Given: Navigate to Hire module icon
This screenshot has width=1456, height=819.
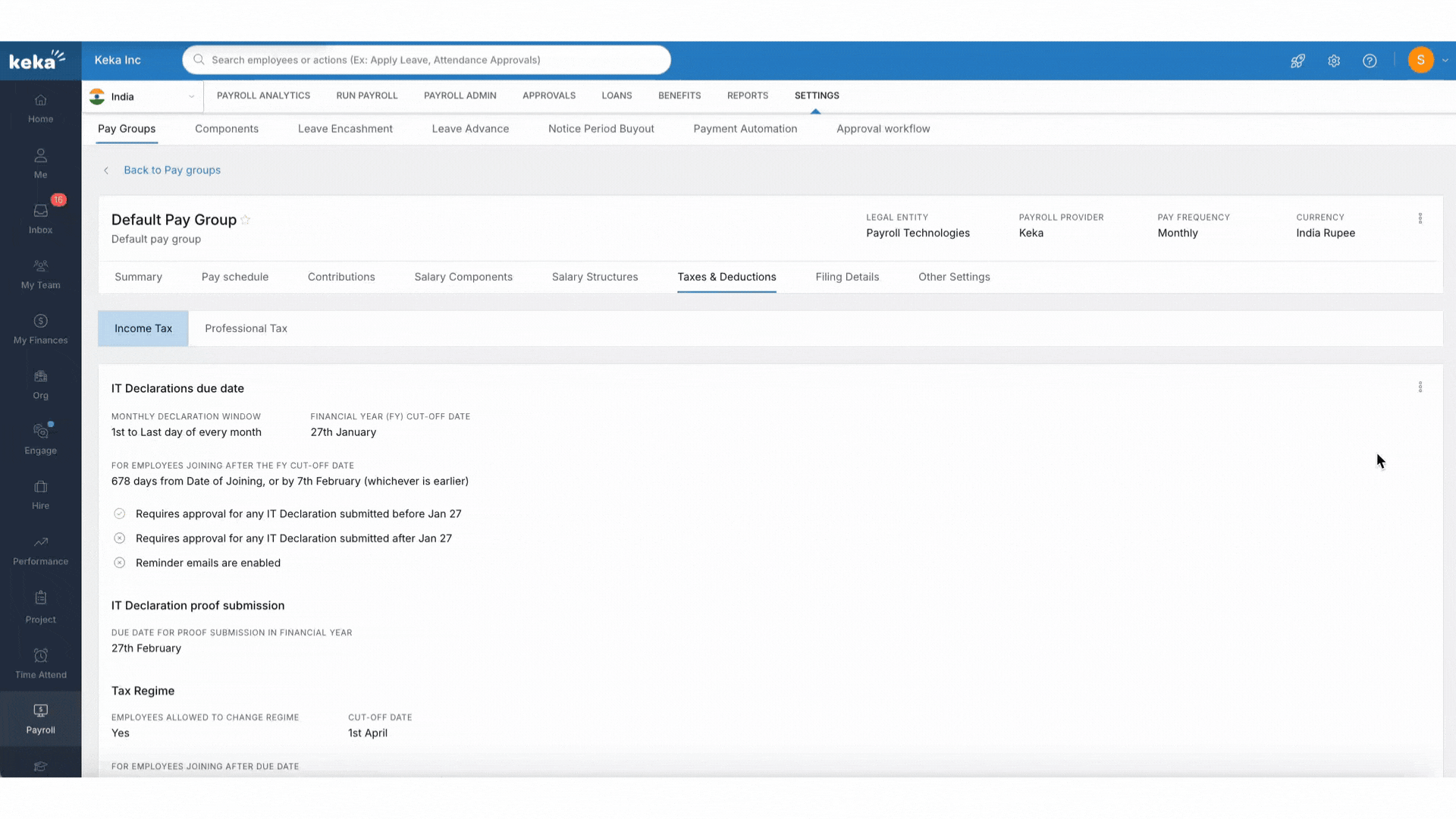Looking at the screenshot, I should [x=40, y=487].
